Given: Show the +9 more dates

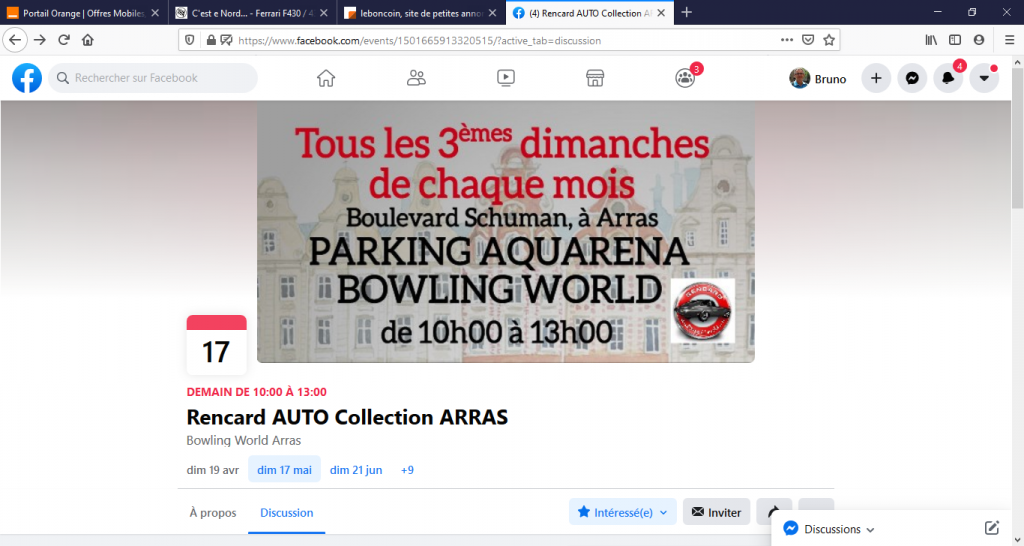Looking at the screenshot, I should 407,470.
